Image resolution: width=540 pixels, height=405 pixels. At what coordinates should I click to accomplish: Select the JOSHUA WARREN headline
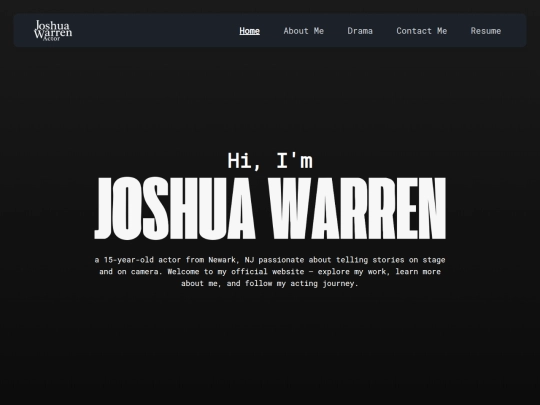270,208
